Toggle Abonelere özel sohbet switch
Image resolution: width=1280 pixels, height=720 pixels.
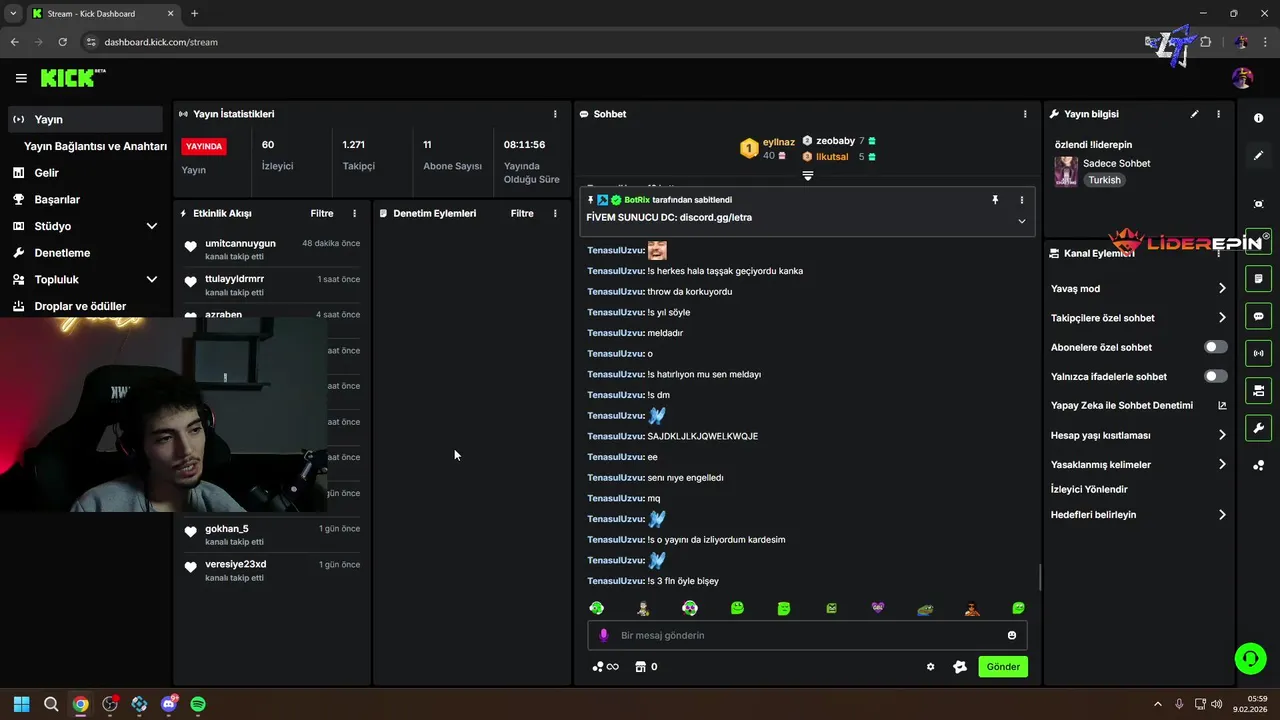pyautogui.click(x=1216, y=347)
